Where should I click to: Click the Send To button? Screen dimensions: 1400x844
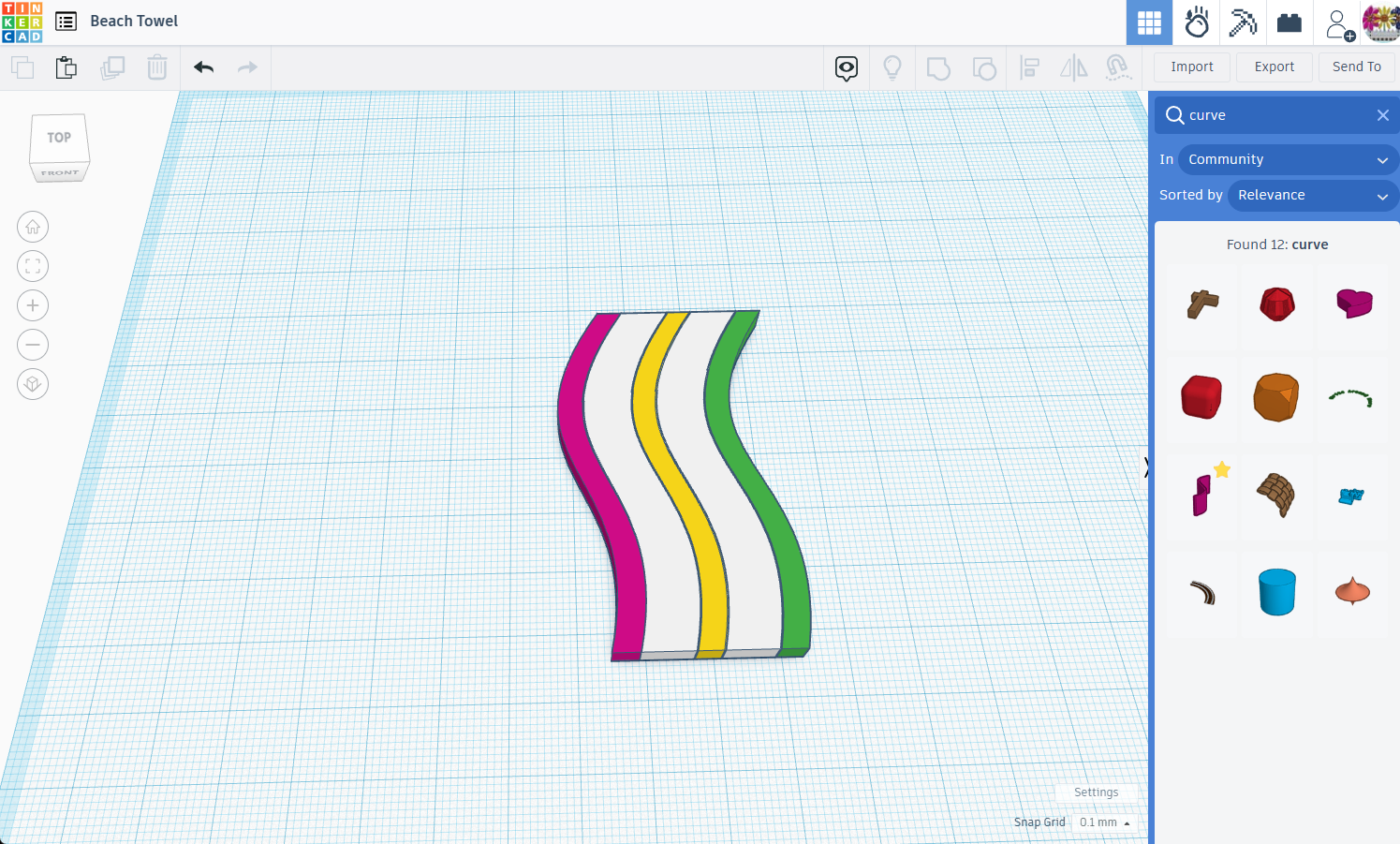point(1357,67)
